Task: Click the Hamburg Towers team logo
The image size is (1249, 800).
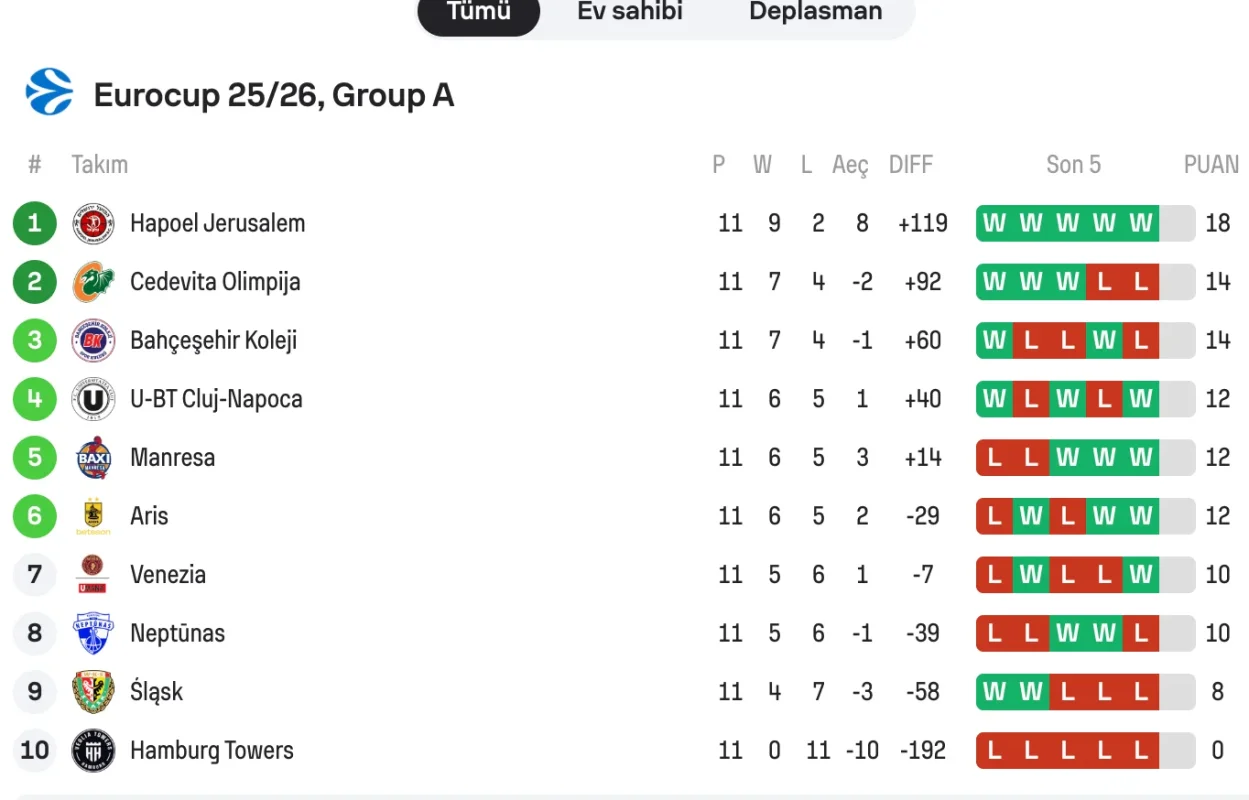Action: (93, 751)
